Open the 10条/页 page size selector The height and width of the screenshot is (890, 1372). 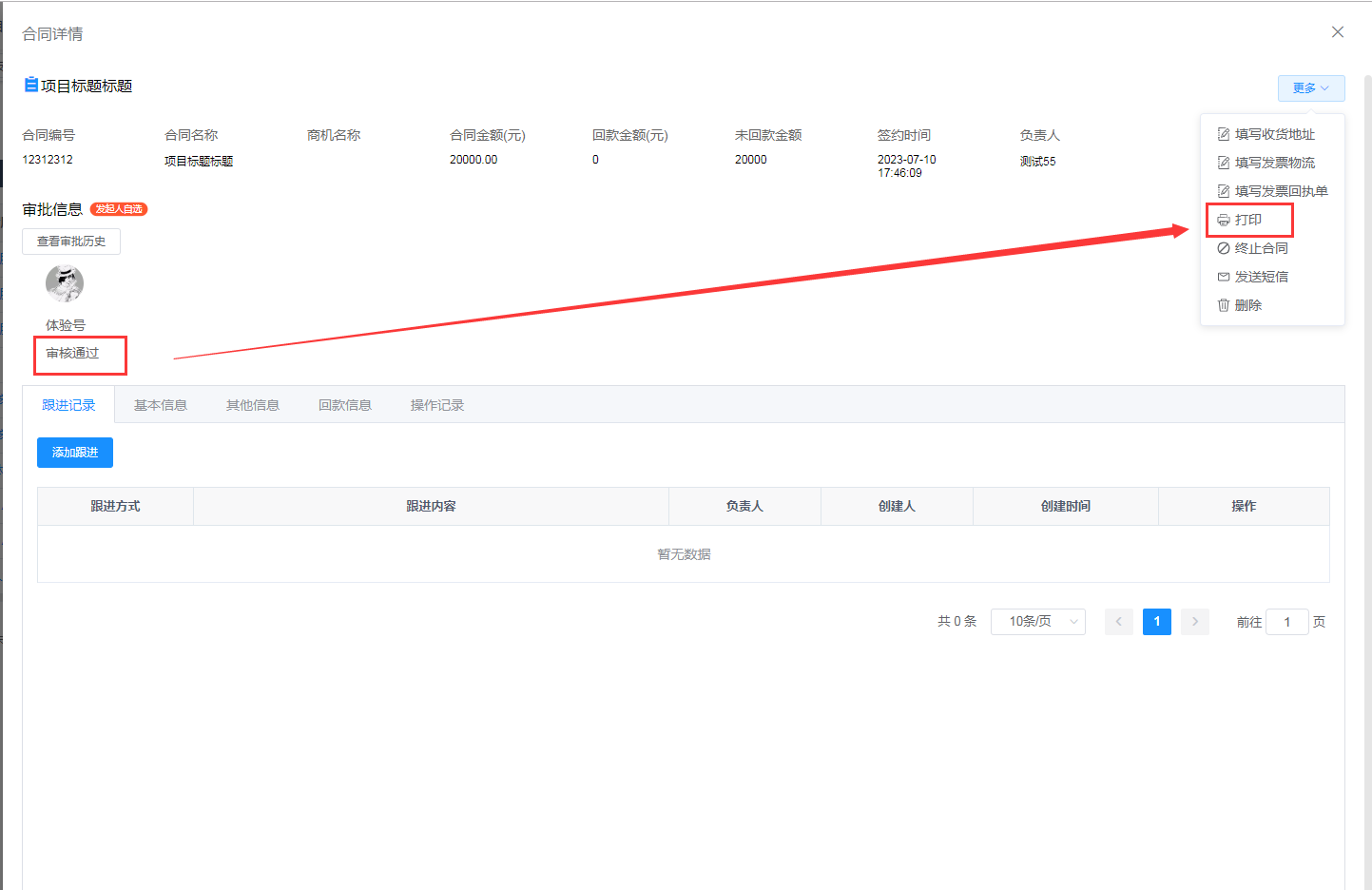[x=1037, y=622]
